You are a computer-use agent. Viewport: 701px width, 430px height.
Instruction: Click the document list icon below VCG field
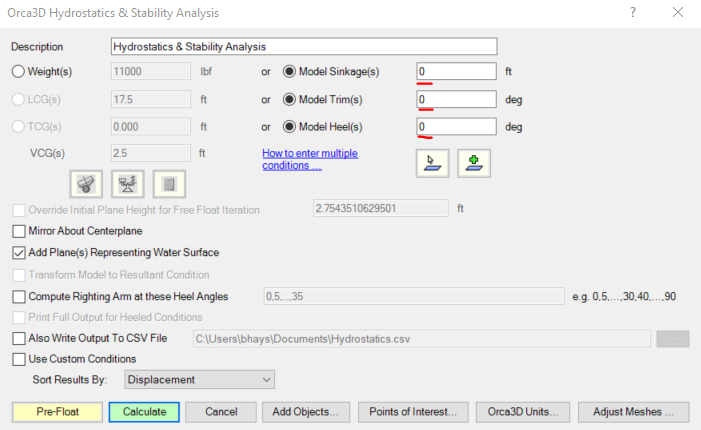point(169,184)
